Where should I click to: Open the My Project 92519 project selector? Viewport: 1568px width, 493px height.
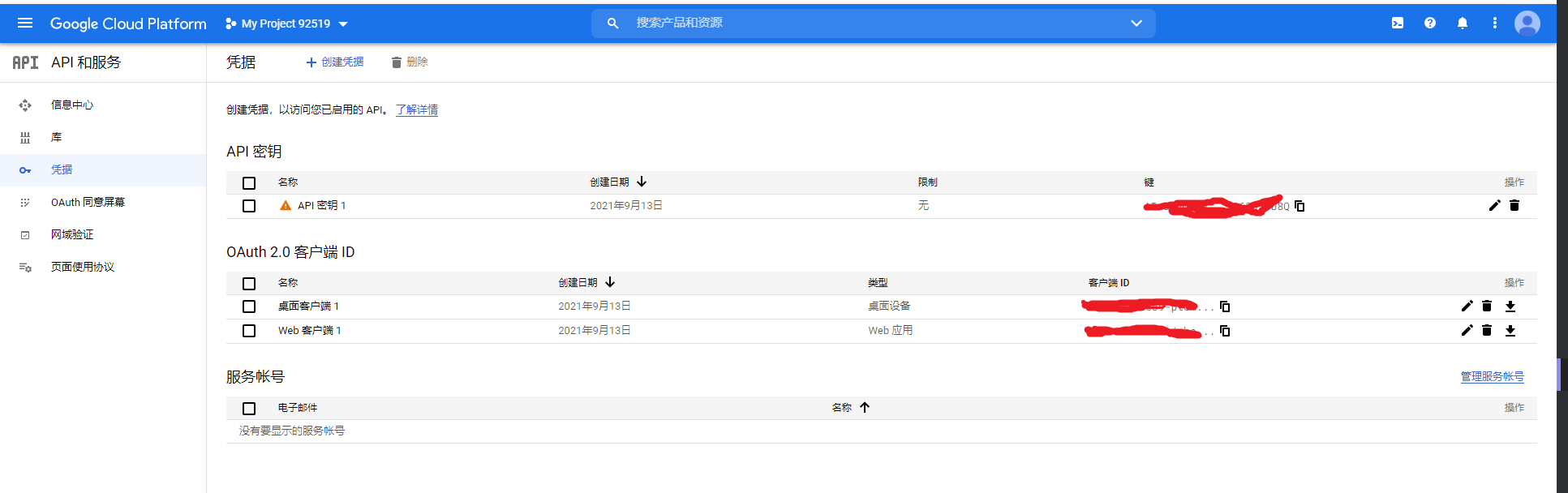pos(286,24)
